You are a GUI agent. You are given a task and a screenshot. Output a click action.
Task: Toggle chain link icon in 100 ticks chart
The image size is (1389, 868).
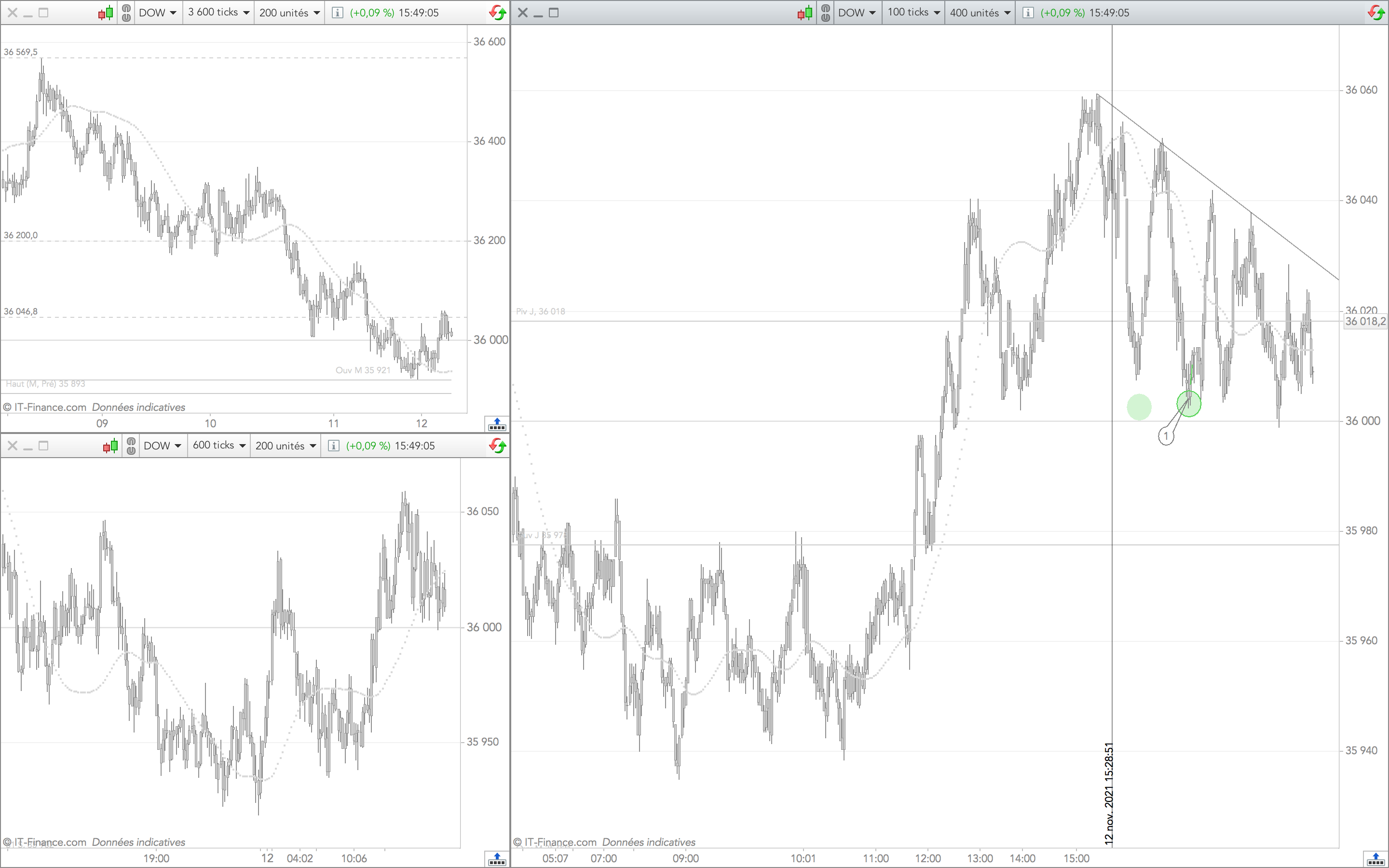pos(825,13)
